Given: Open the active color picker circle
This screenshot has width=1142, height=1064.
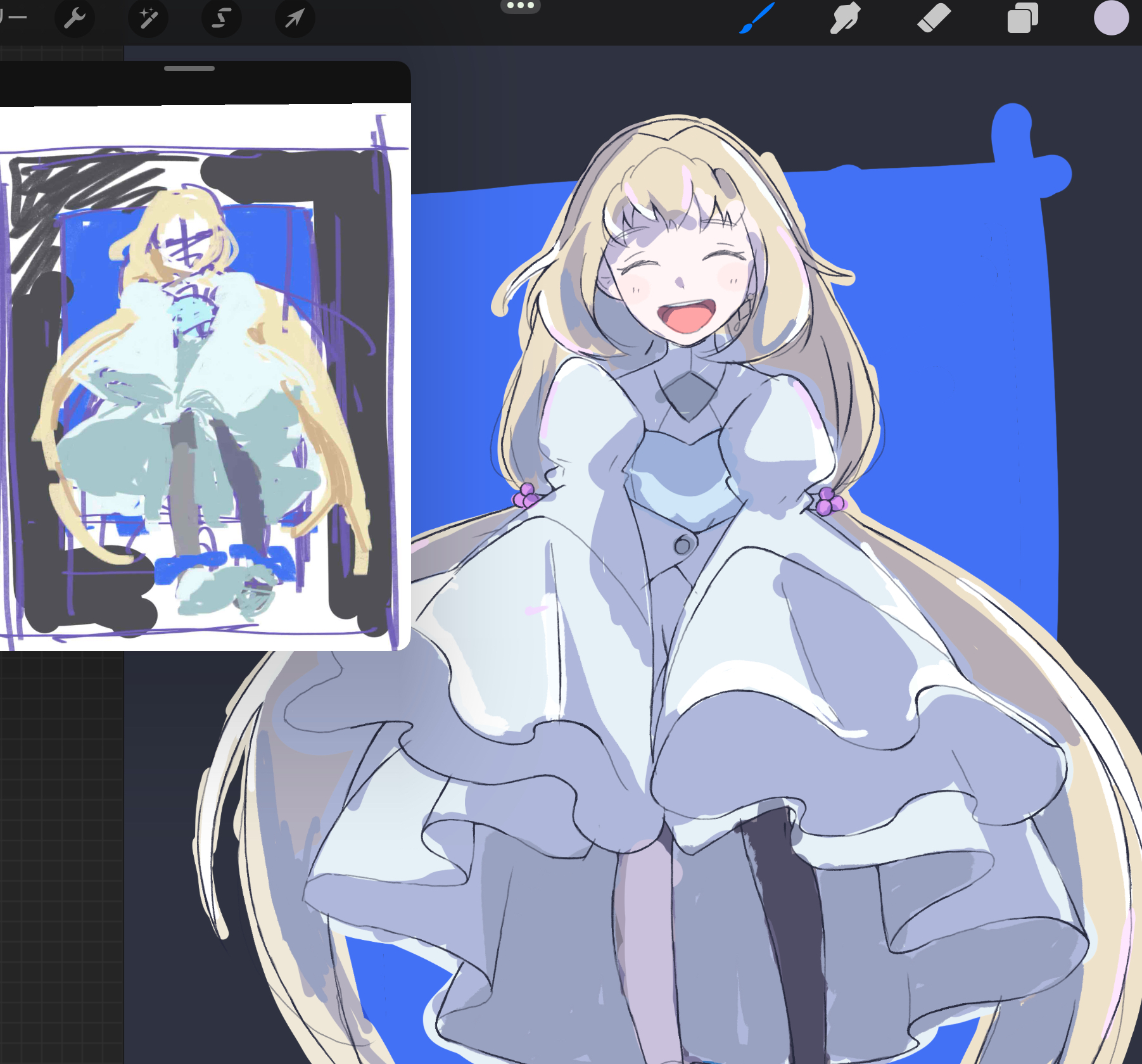Looking at the screenshot, I should pos(1111,18).
